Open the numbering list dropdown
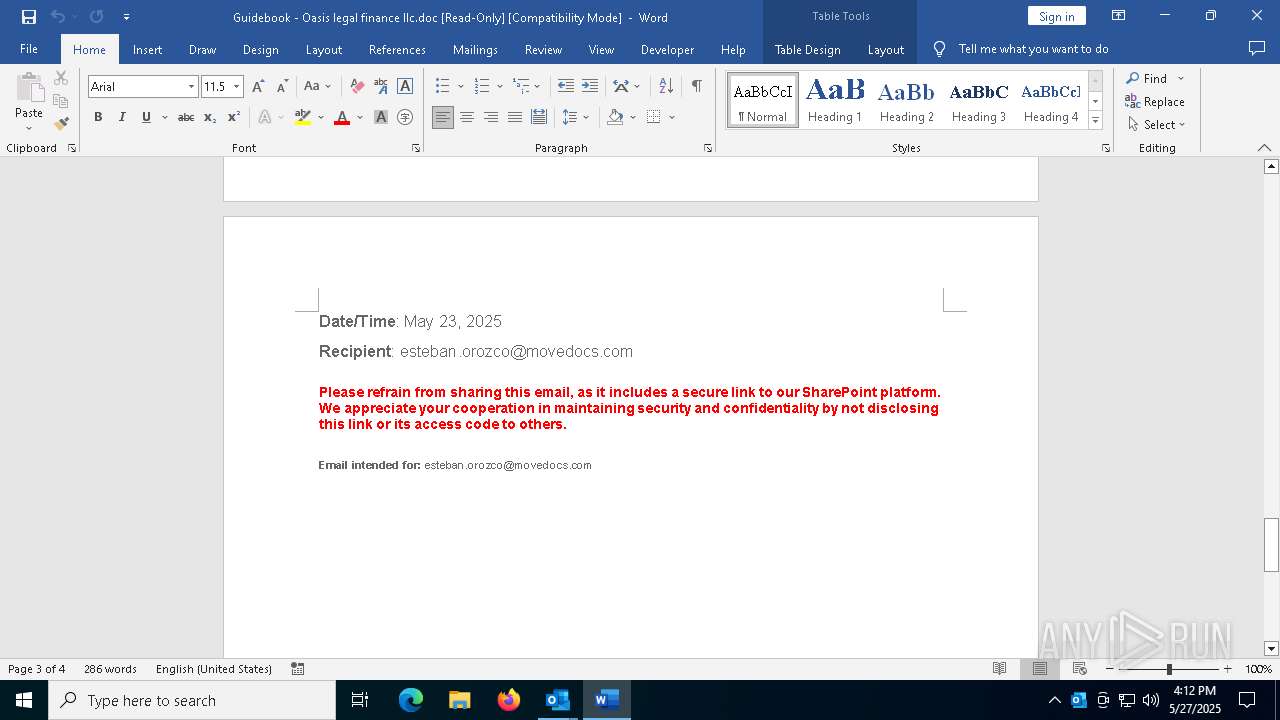The height and width of the screenshot is (720, 1280). click(500, 87)
